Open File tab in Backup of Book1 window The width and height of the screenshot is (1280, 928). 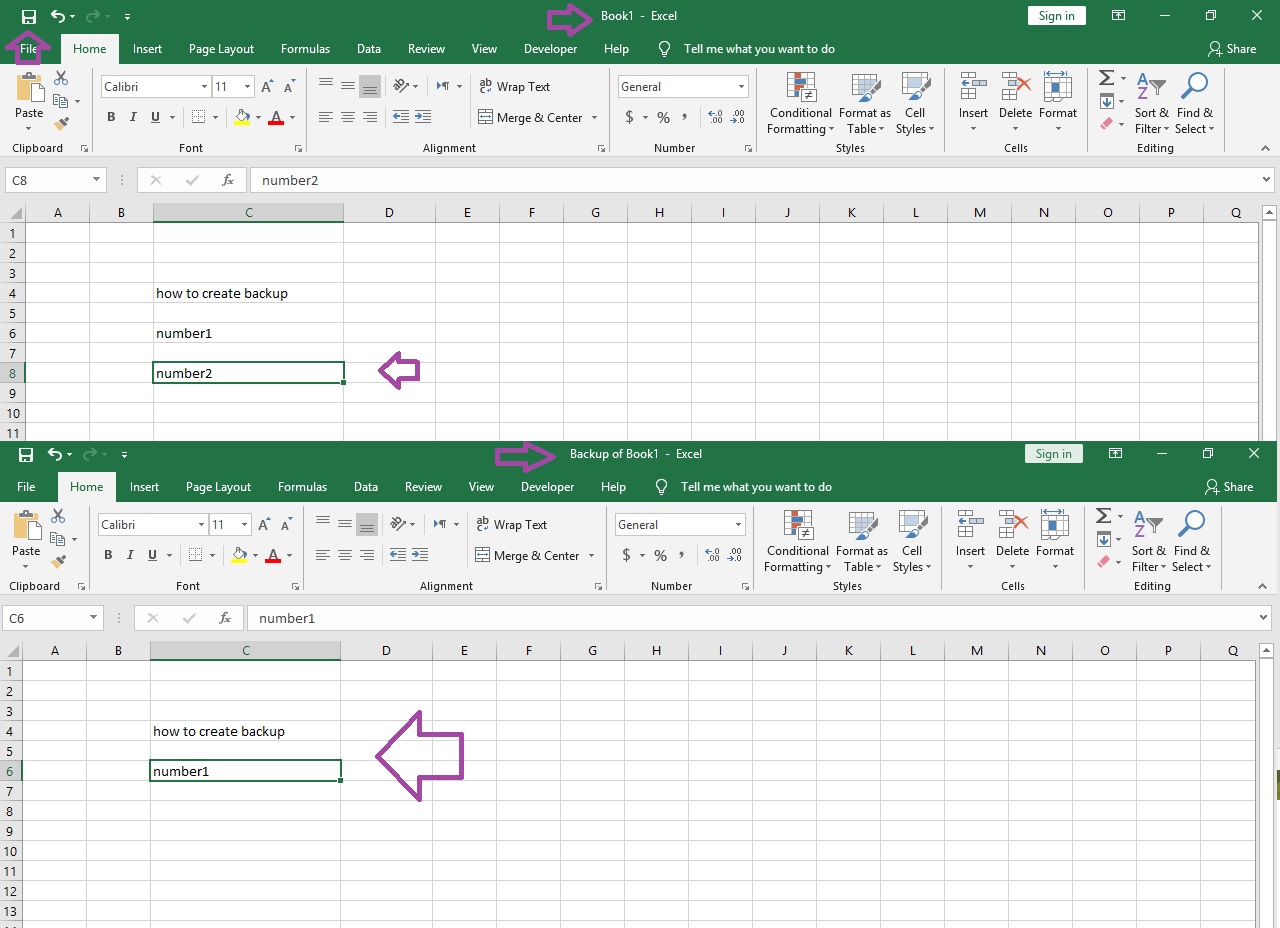(x=26, y=487)
